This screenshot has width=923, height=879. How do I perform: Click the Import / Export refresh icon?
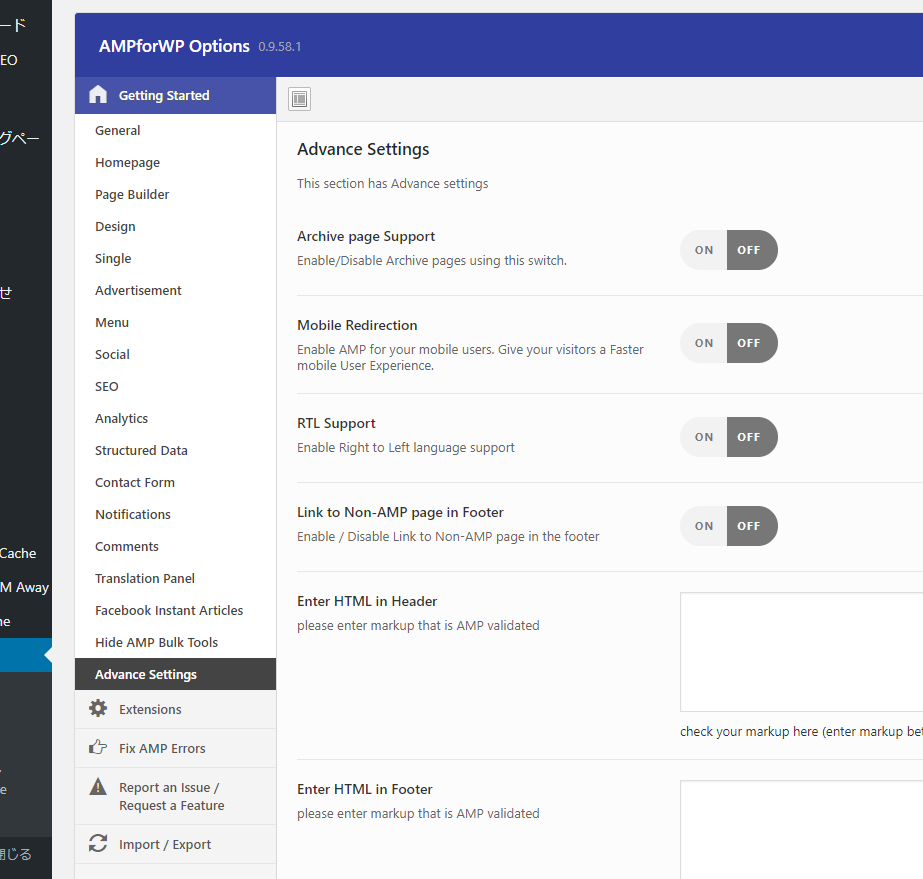[98, 843]
